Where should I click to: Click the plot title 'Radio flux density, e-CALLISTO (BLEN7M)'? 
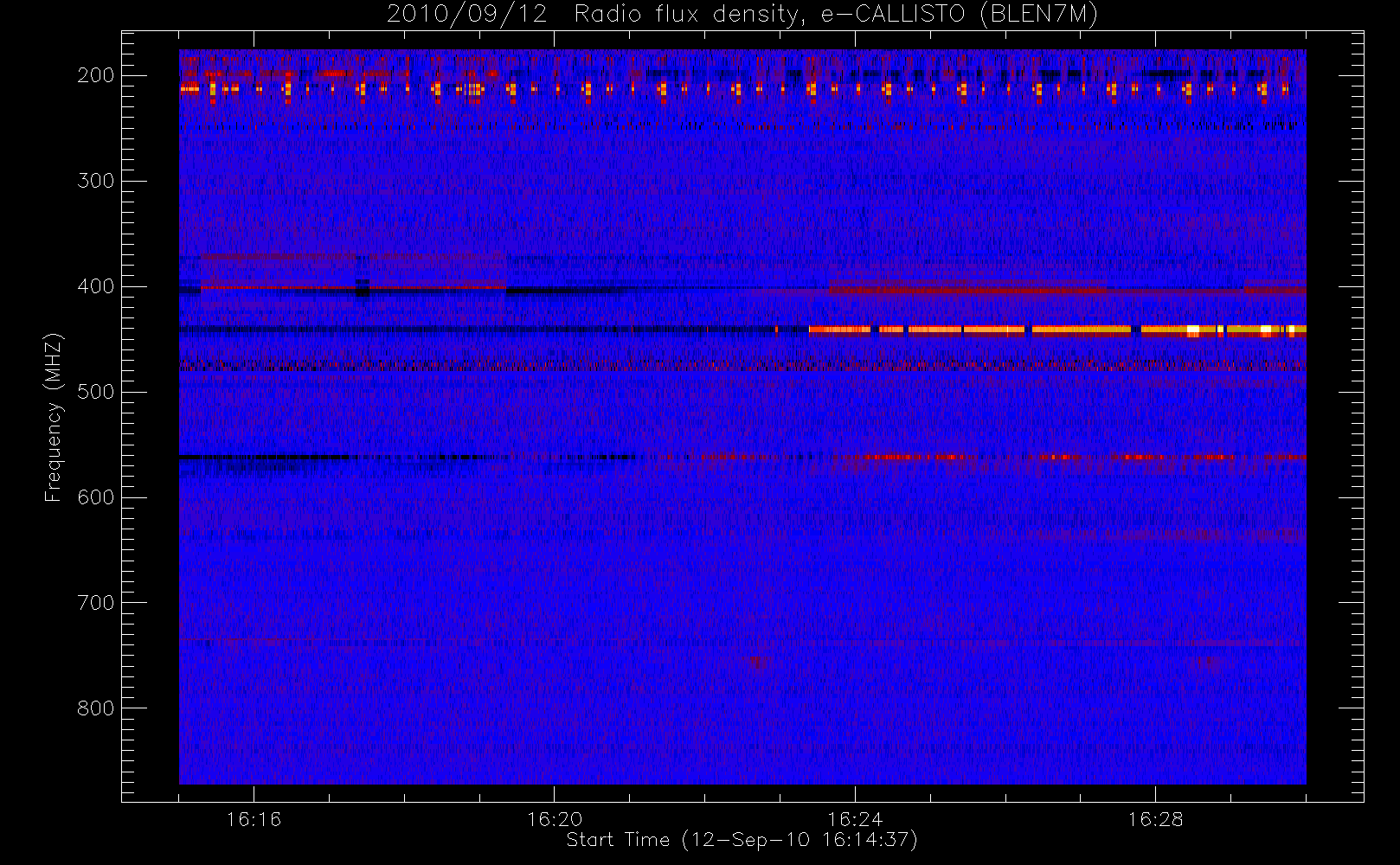pyautogui.click(x=836, y=15)
